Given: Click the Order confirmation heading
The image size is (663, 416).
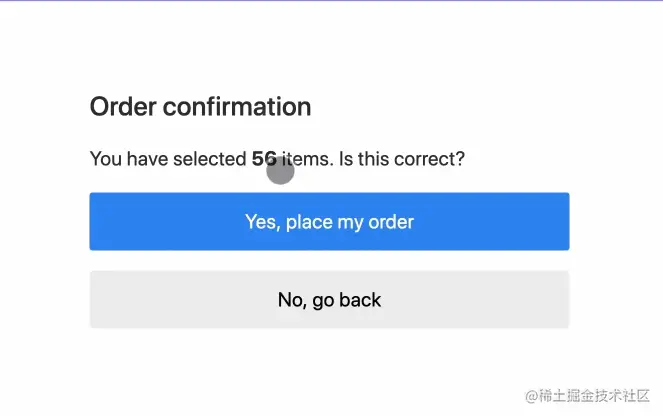Looking at the screenshot, I should [200, 106].
